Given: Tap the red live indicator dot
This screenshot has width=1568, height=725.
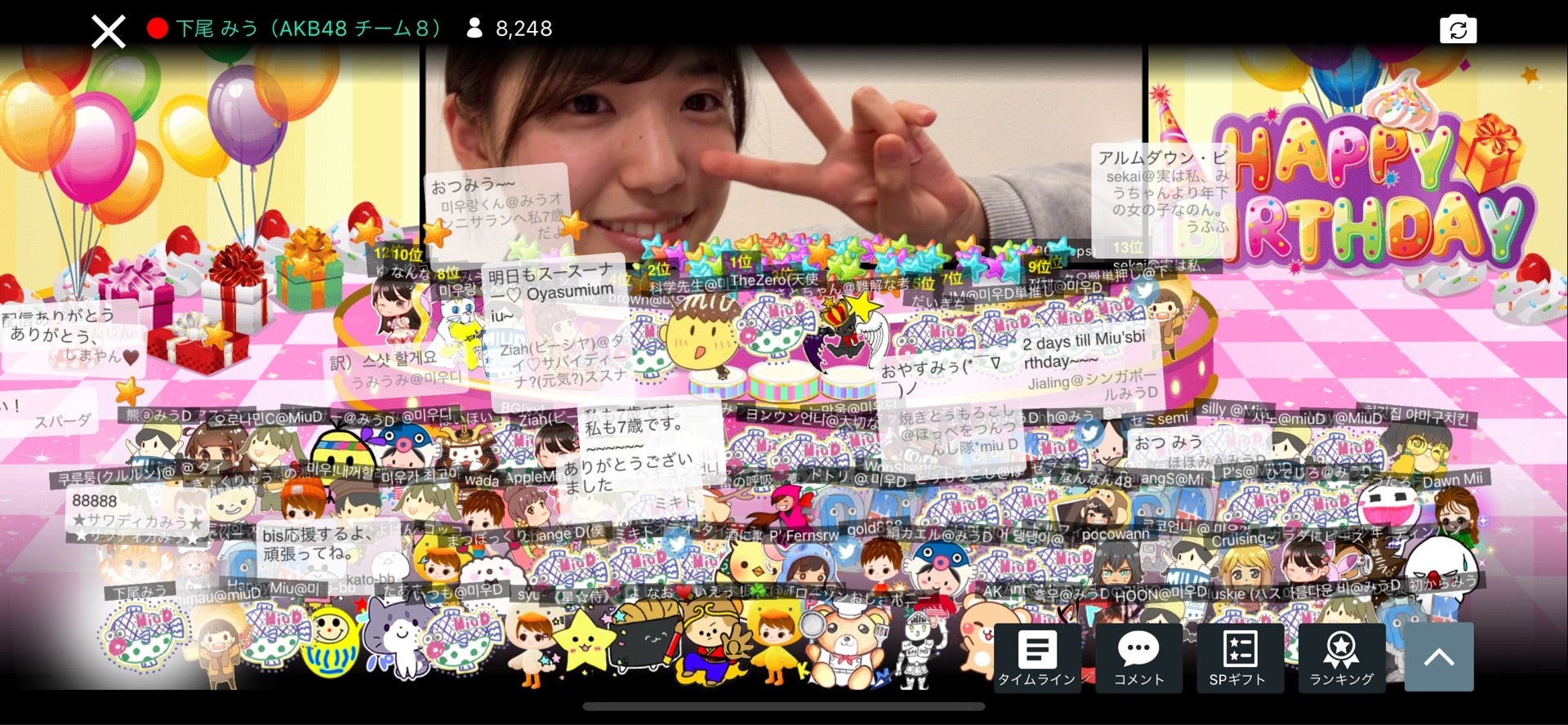Looking at the screenshot, I should pyautogui.click(x=158, y=29).
